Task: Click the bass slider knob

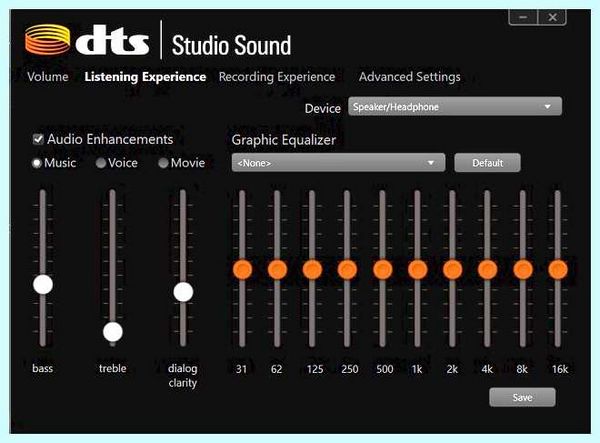Action: [x=43, y=284]
